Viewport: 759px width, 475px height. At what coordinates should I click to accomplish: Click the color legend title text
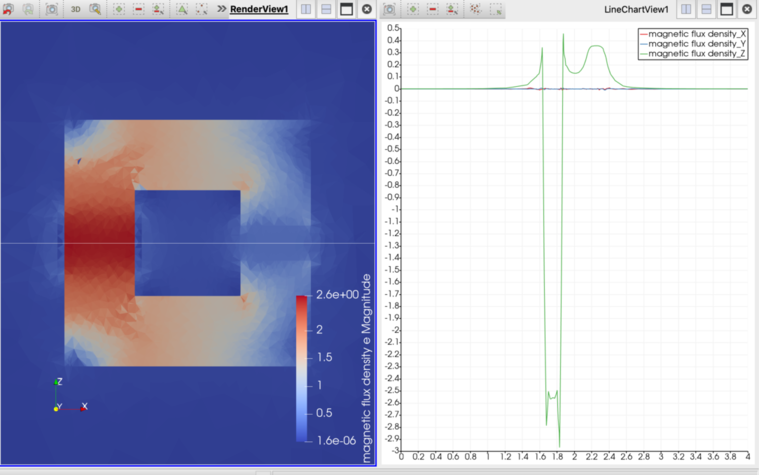[x=366, y=368]
